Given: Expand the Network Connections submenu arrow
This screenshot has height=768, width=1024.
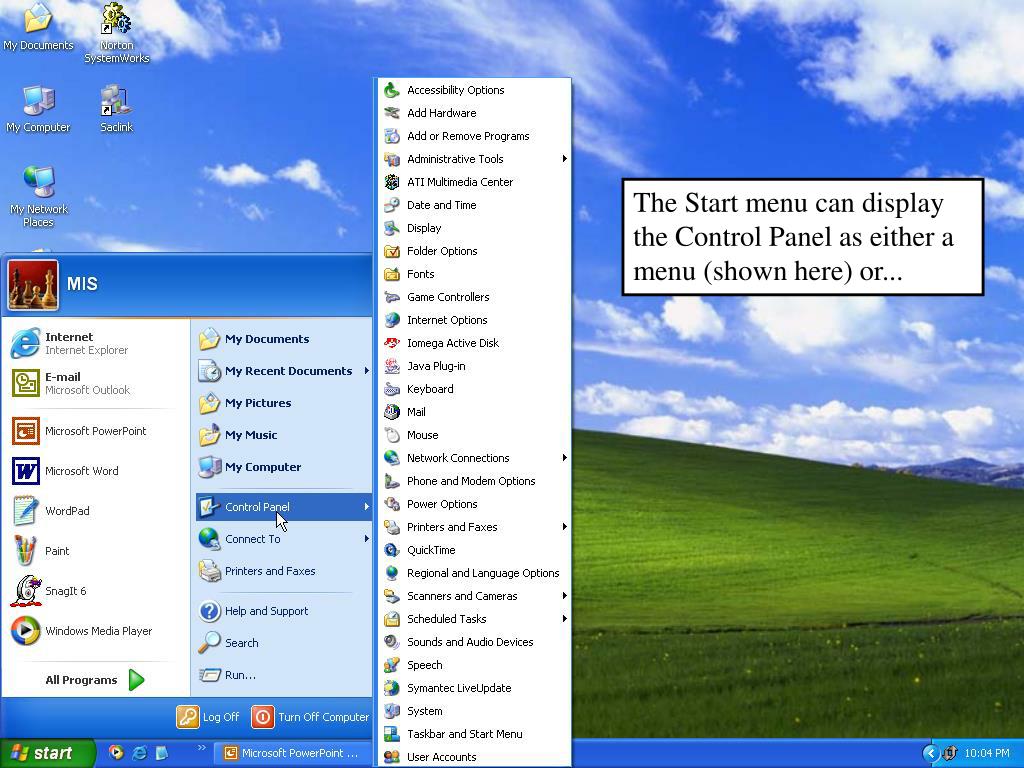Looking at the screenshot, I should [x=564, y=458].
